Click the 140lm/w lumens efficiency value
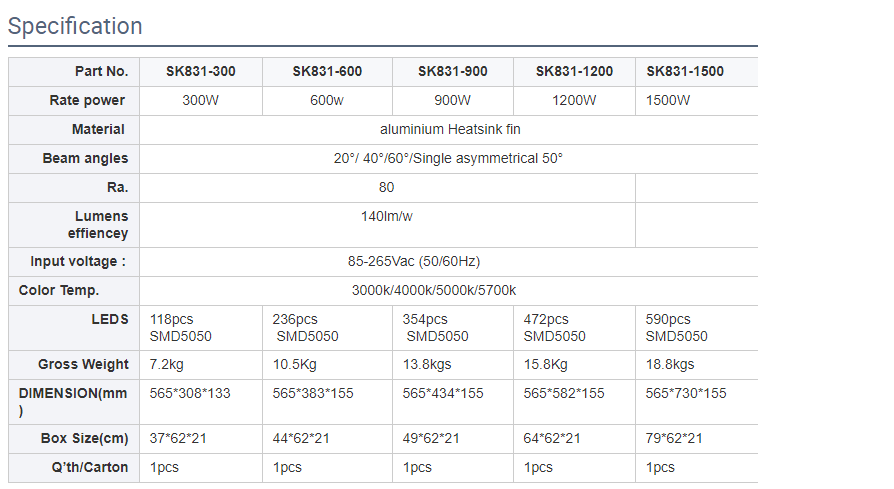Image resolution: width=894 pixels, height=489 pixels. tap(387, 216)
